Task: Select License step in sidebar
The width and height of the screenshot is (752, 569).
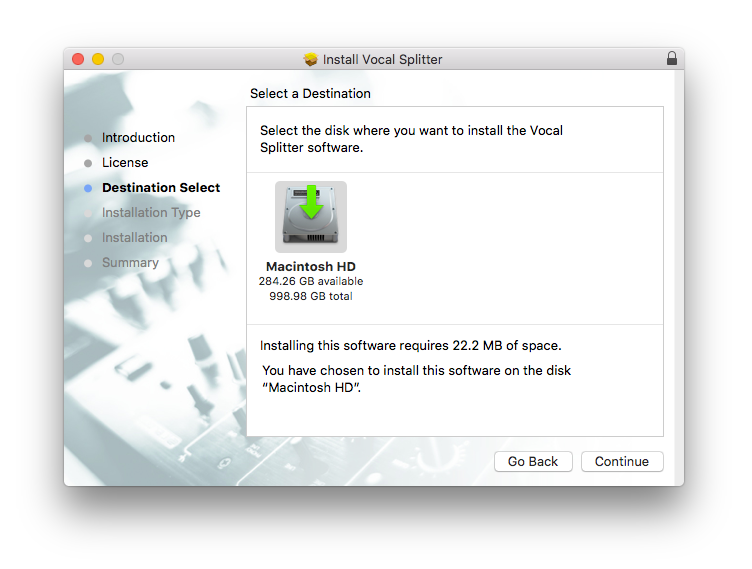Action: coord(125,163)
